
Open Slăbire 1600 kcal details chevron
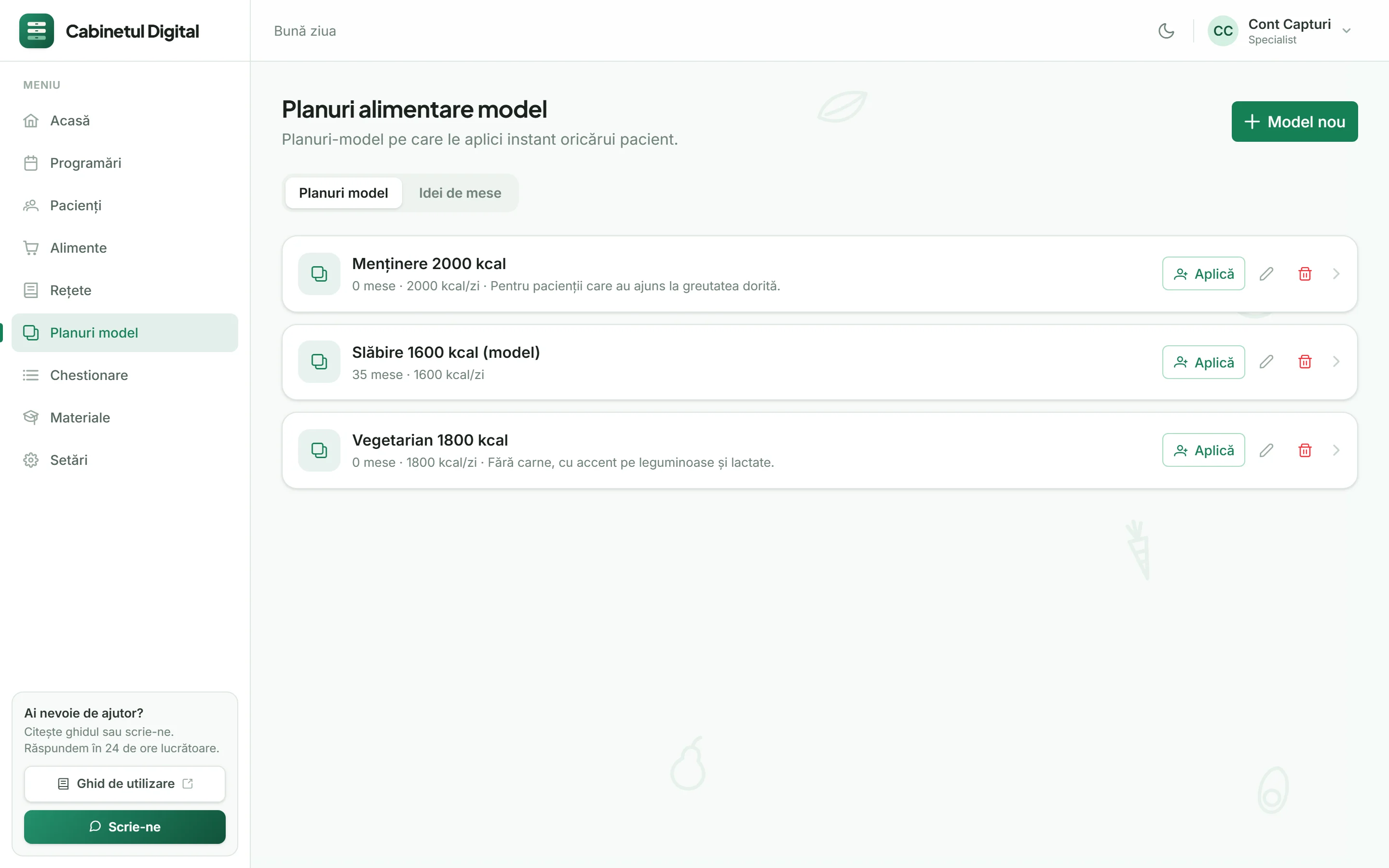(x=1336, y=362)
